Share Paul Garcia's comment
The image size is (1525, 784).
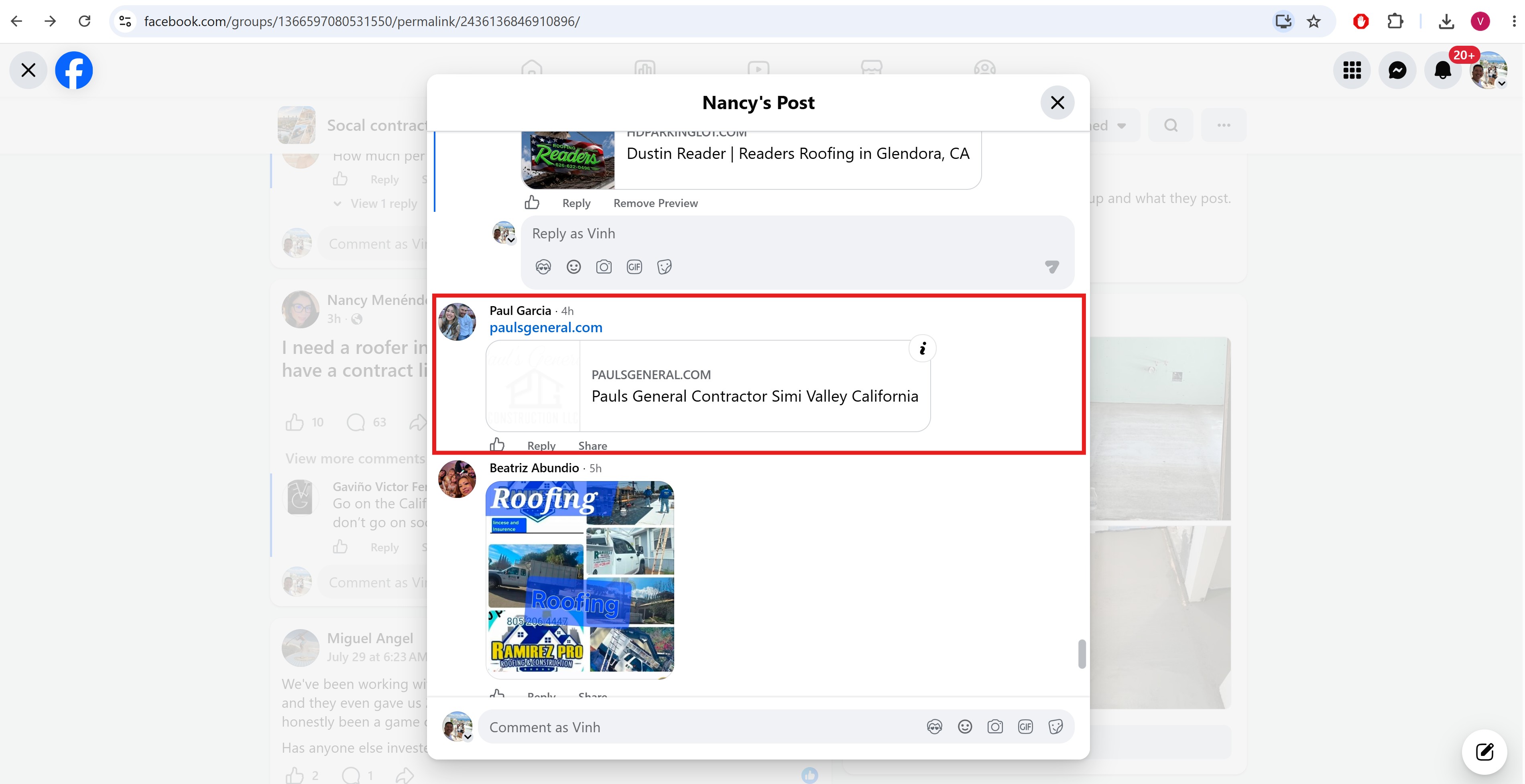pos(593,445)
